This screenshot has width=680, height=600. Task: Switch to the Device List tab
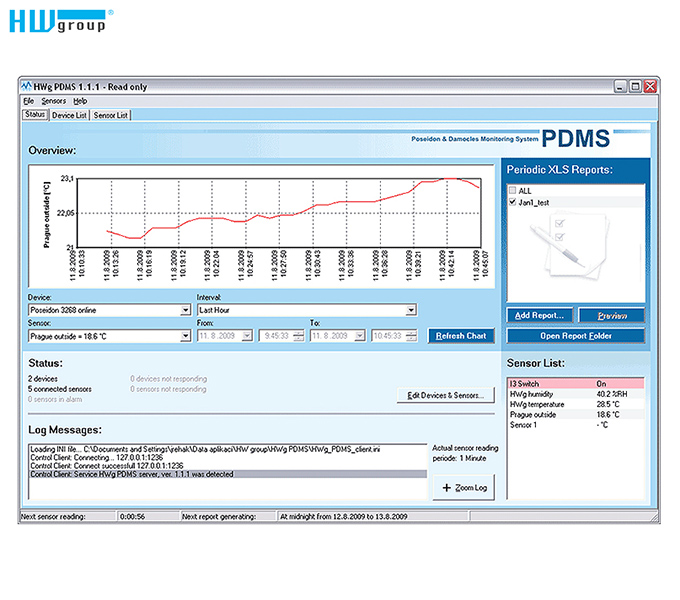pyautogui.click(x=69, y=115)
